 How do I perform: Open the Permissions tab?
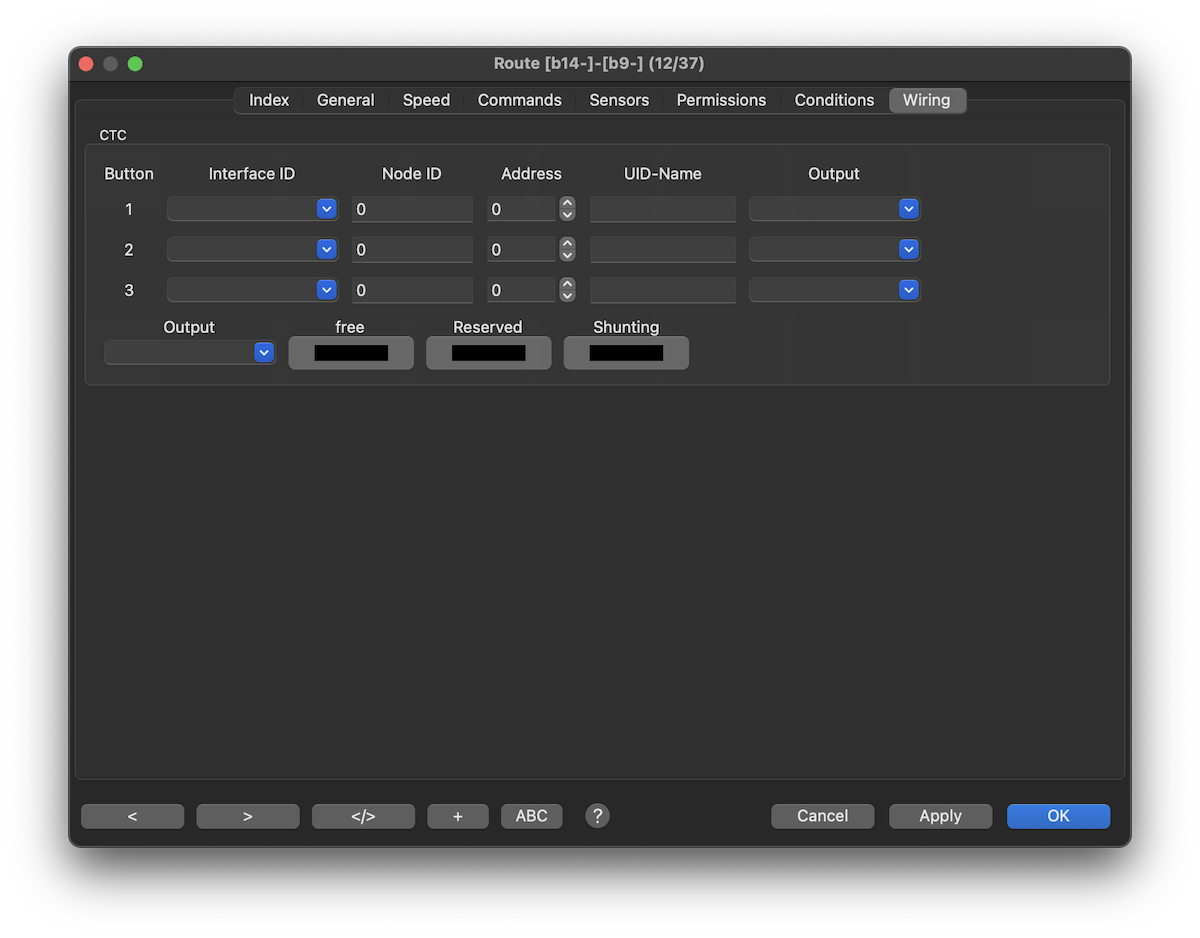tap(721, 100)
